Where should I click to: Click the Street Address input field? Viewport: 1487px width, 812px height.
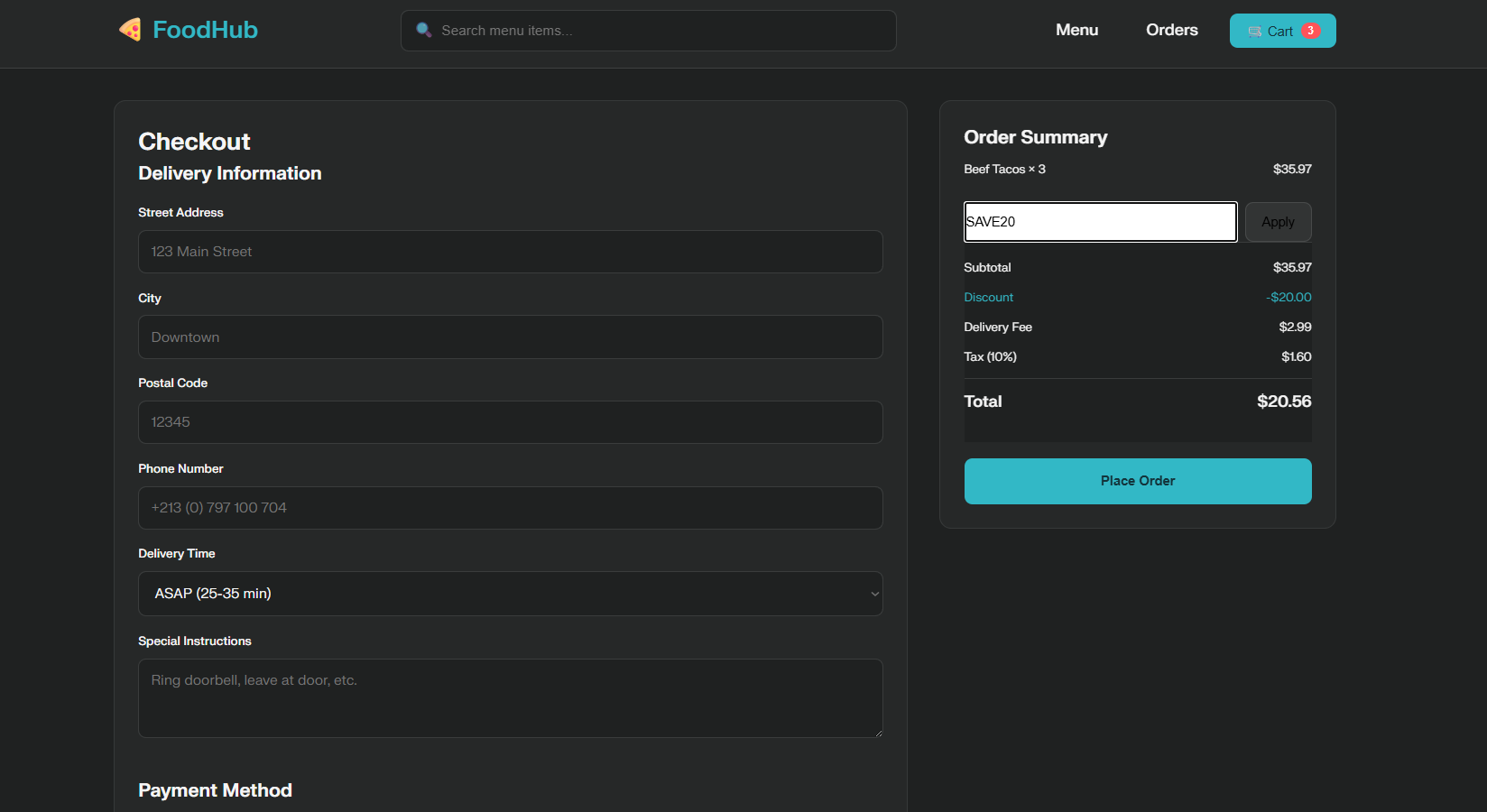510,252
